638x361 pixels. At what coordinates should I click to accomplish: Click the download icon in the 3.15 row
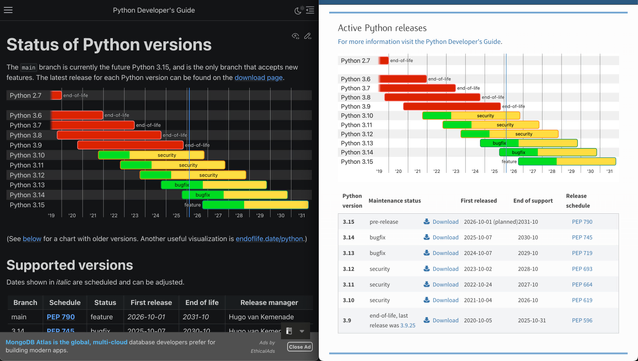pyautogui.click(x=426, y=221)
